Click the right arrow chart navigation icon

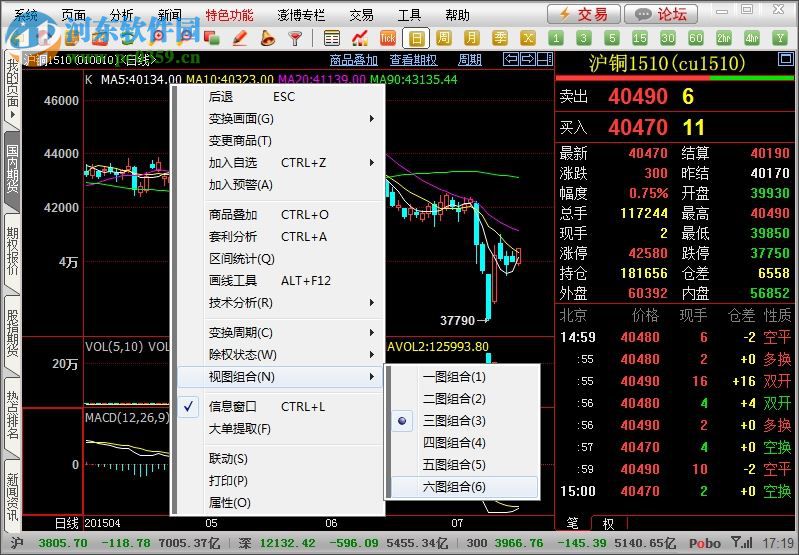(x=528, y=60)
